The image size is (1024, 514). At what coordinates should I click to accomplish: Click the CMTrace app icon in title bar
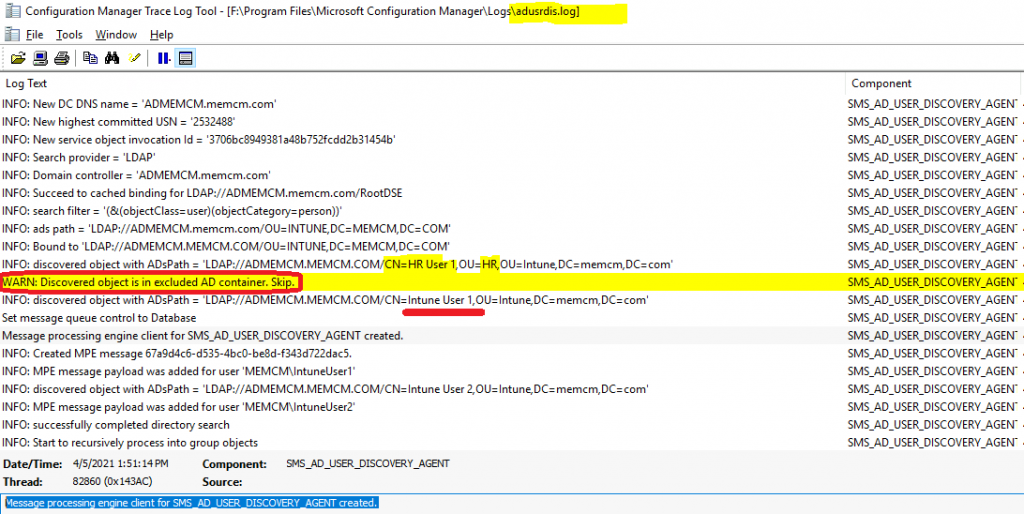click(x=11, y=11)
